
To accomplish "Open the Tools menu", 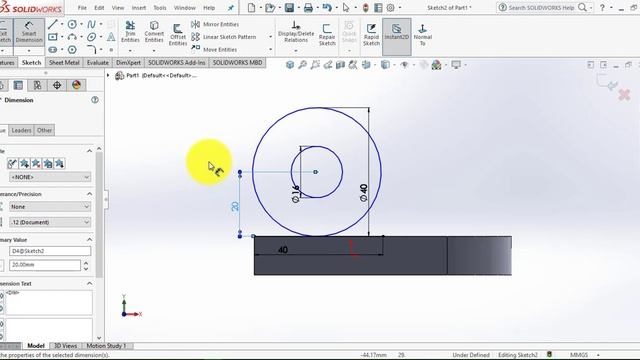I will [x=160, y=8].
